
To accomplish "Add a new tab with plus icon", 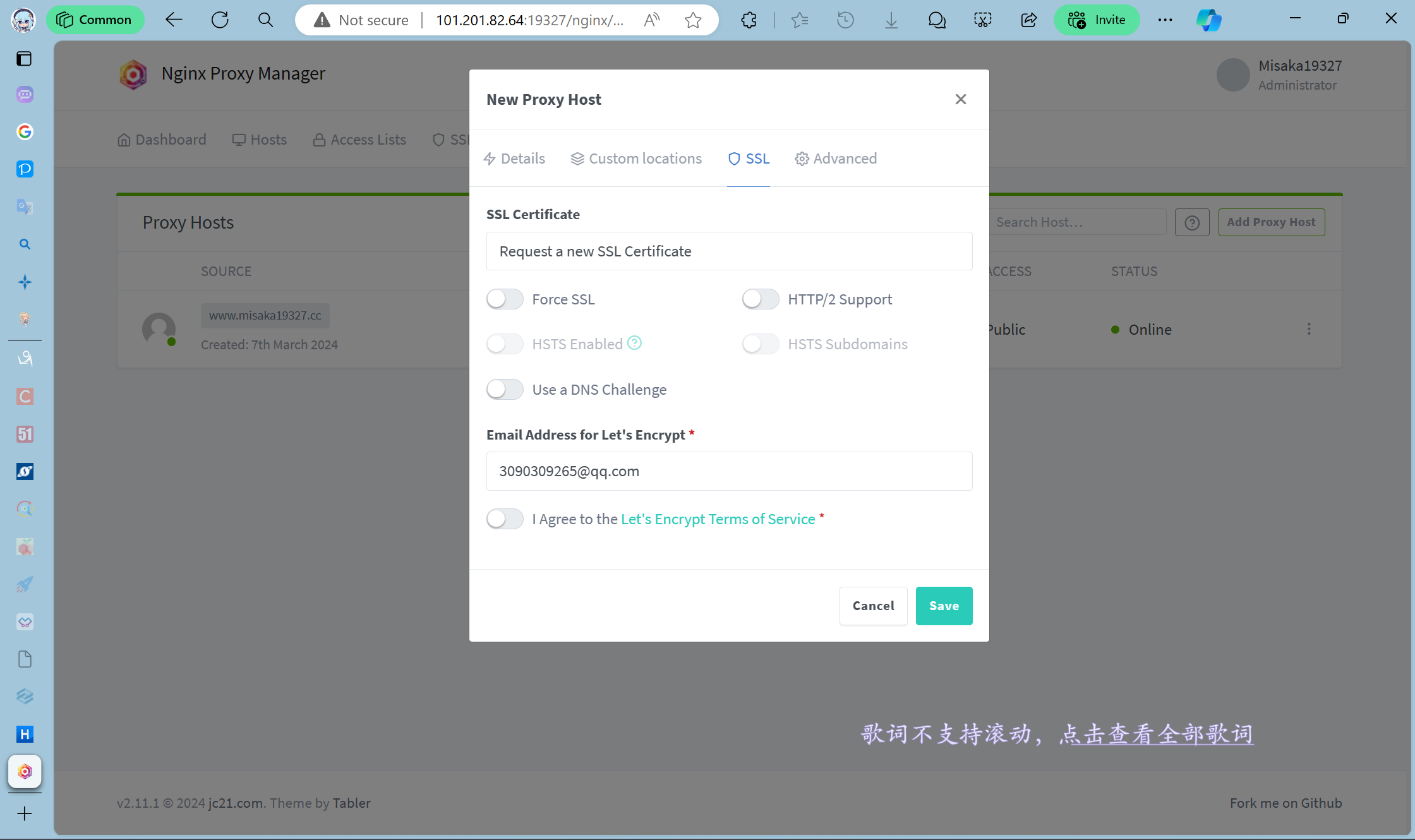I will (x=25, y=813).
